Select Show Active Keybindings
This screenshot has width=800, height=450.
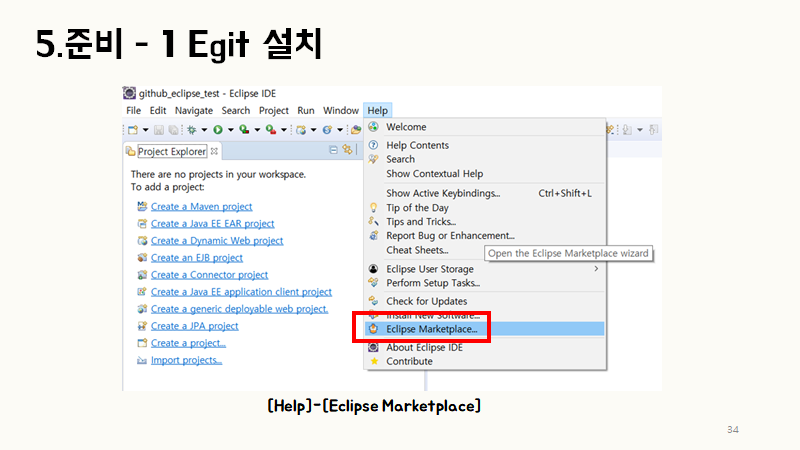click(x=485, y=193)
